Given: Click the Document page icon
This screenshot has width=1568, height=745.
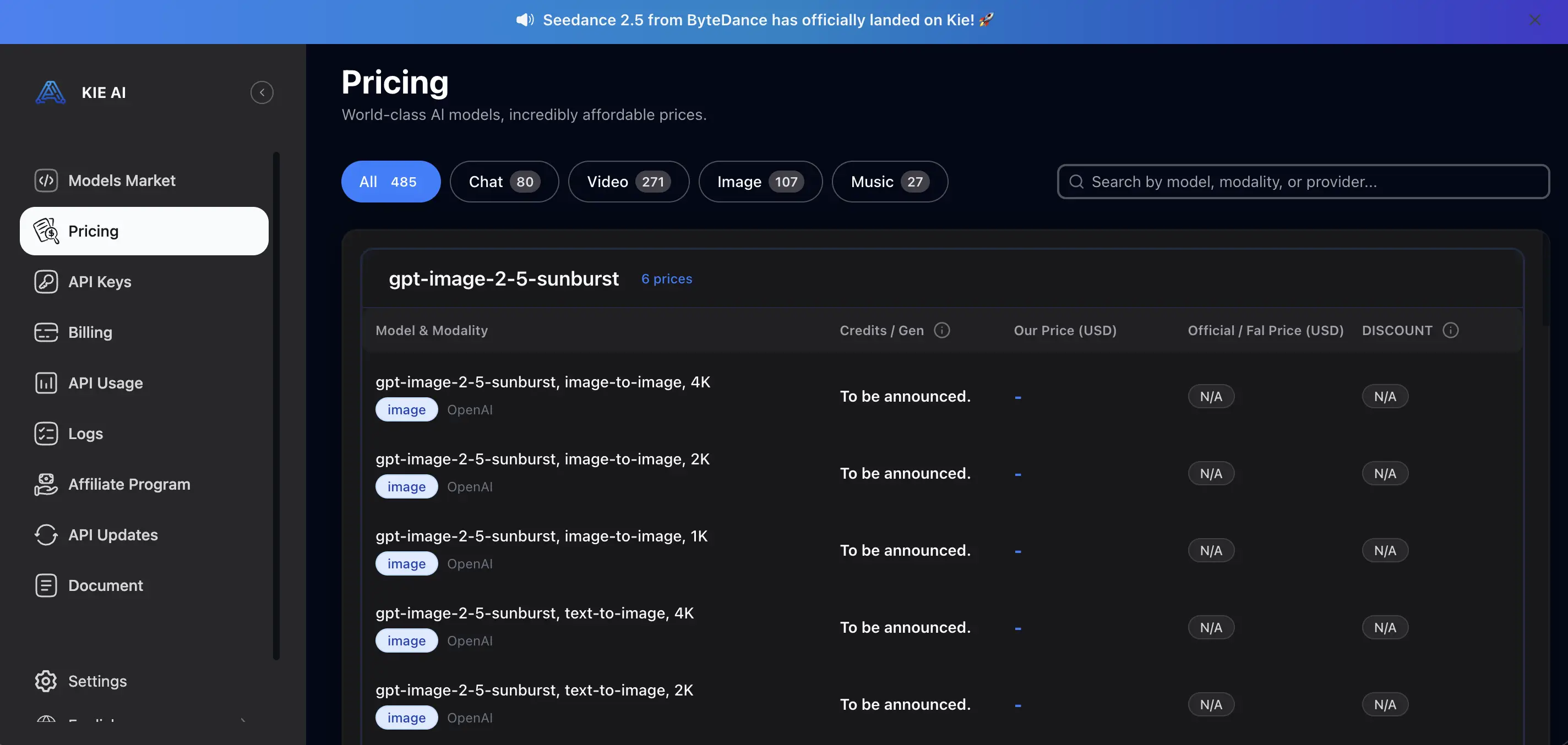Looking at the screenshot, I should (46, 585).
